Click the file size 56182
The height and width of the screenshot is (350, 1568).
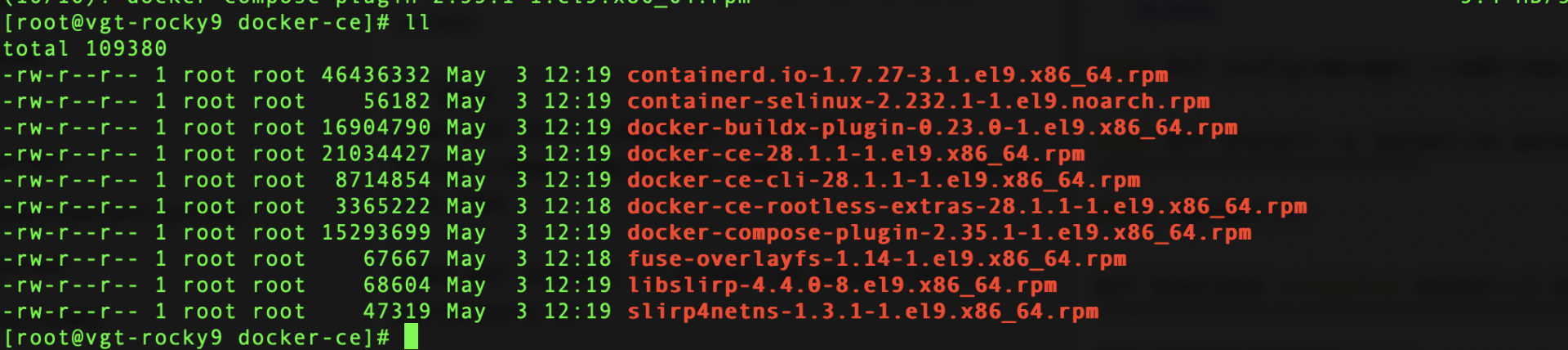pos(397,101)
